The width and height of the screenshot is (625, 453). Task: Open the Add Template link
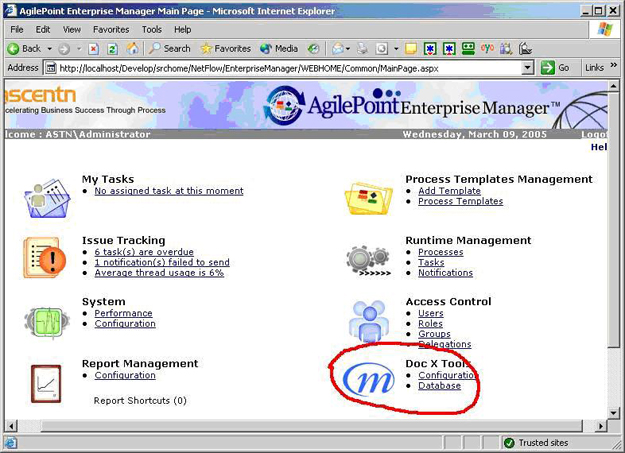pyautogui.click(x=449, y=191)
